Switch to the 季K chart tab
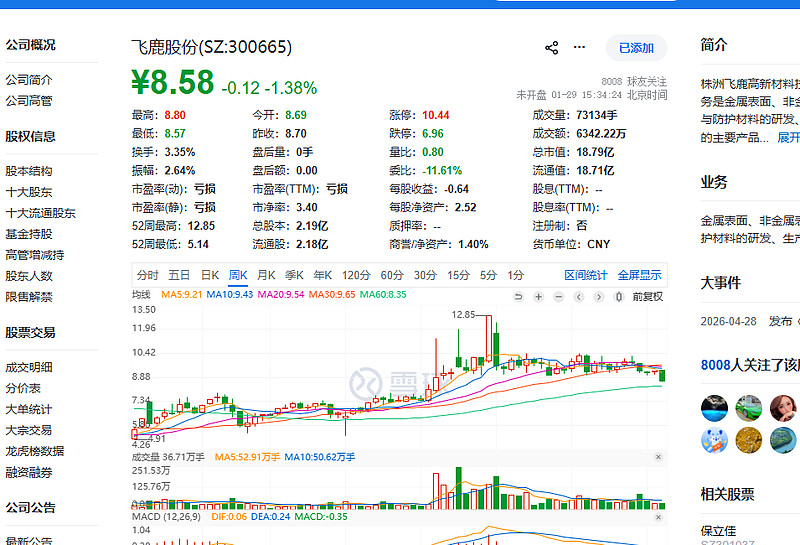This screenshot has height=545, width=800. 294,276
